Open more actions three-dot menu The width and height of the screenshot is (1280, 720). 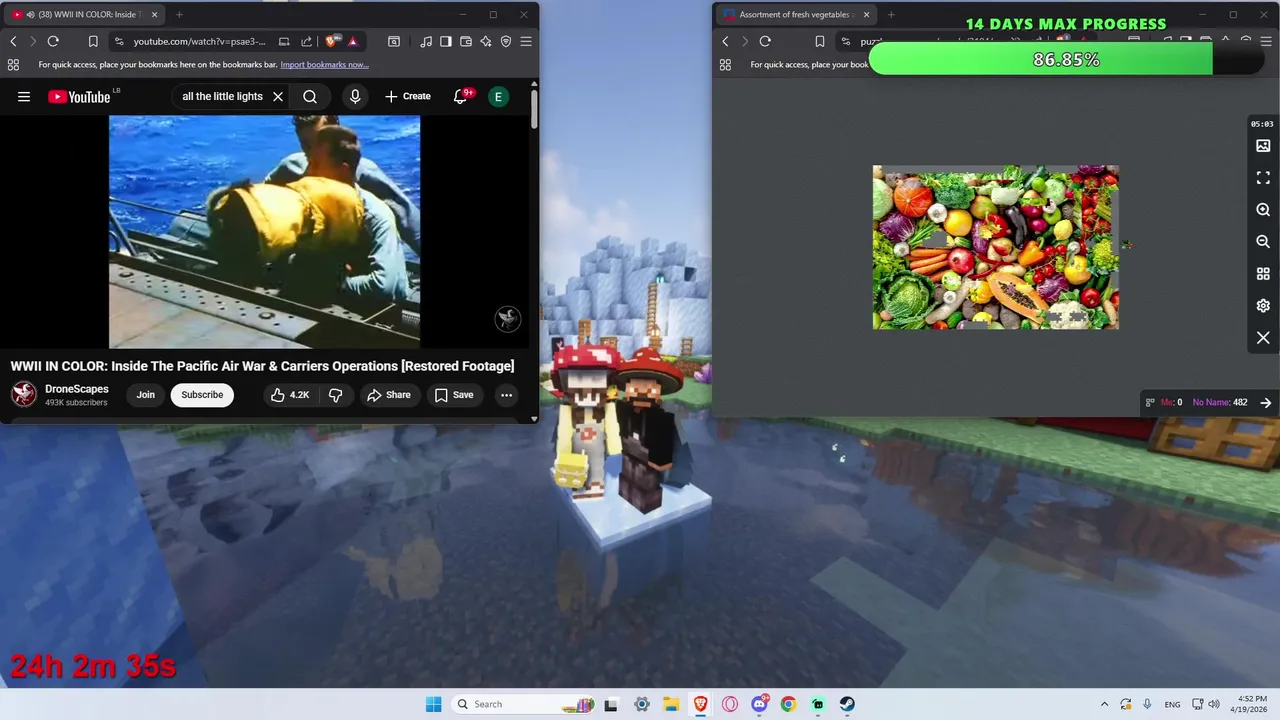click(506, 395)
